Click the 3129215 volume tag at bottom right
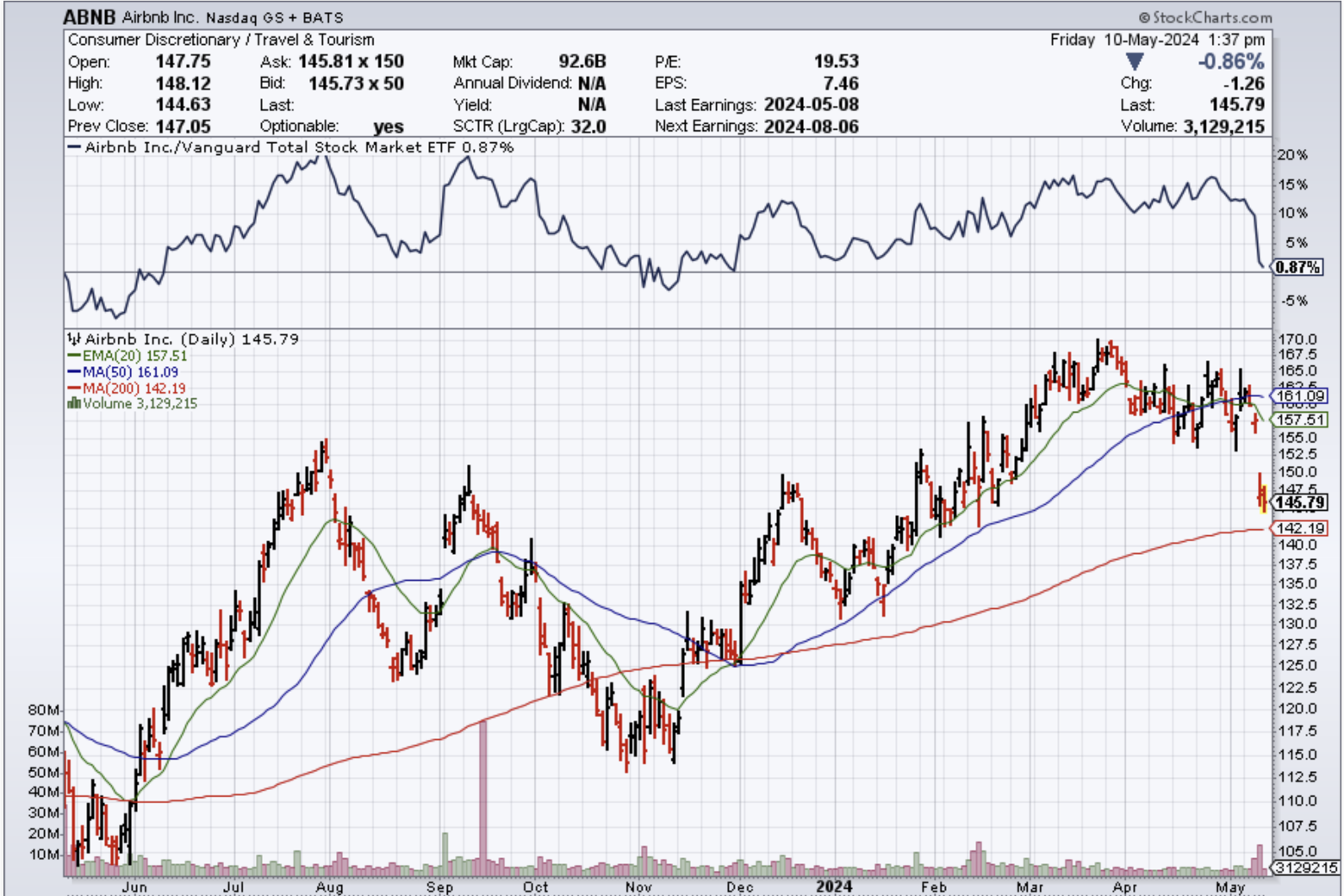The image size is (1344, 896). [1306, 868]
